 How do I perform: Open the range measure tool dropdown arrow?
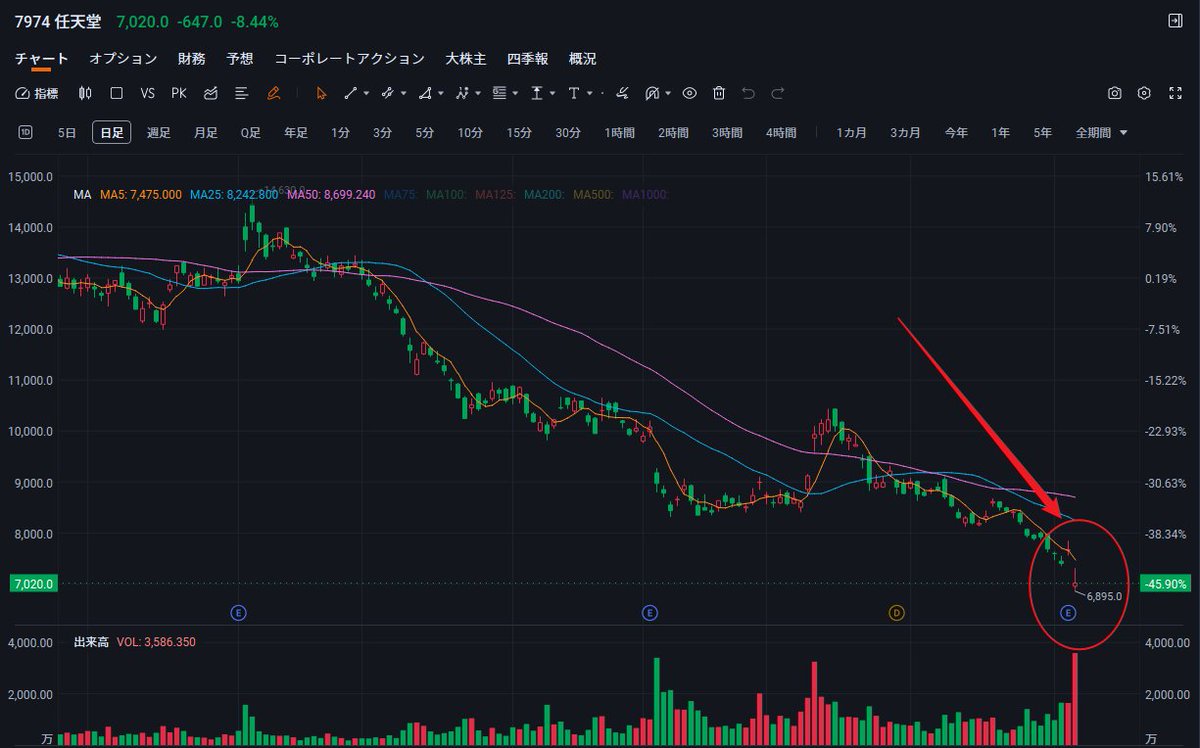(553, 93)
